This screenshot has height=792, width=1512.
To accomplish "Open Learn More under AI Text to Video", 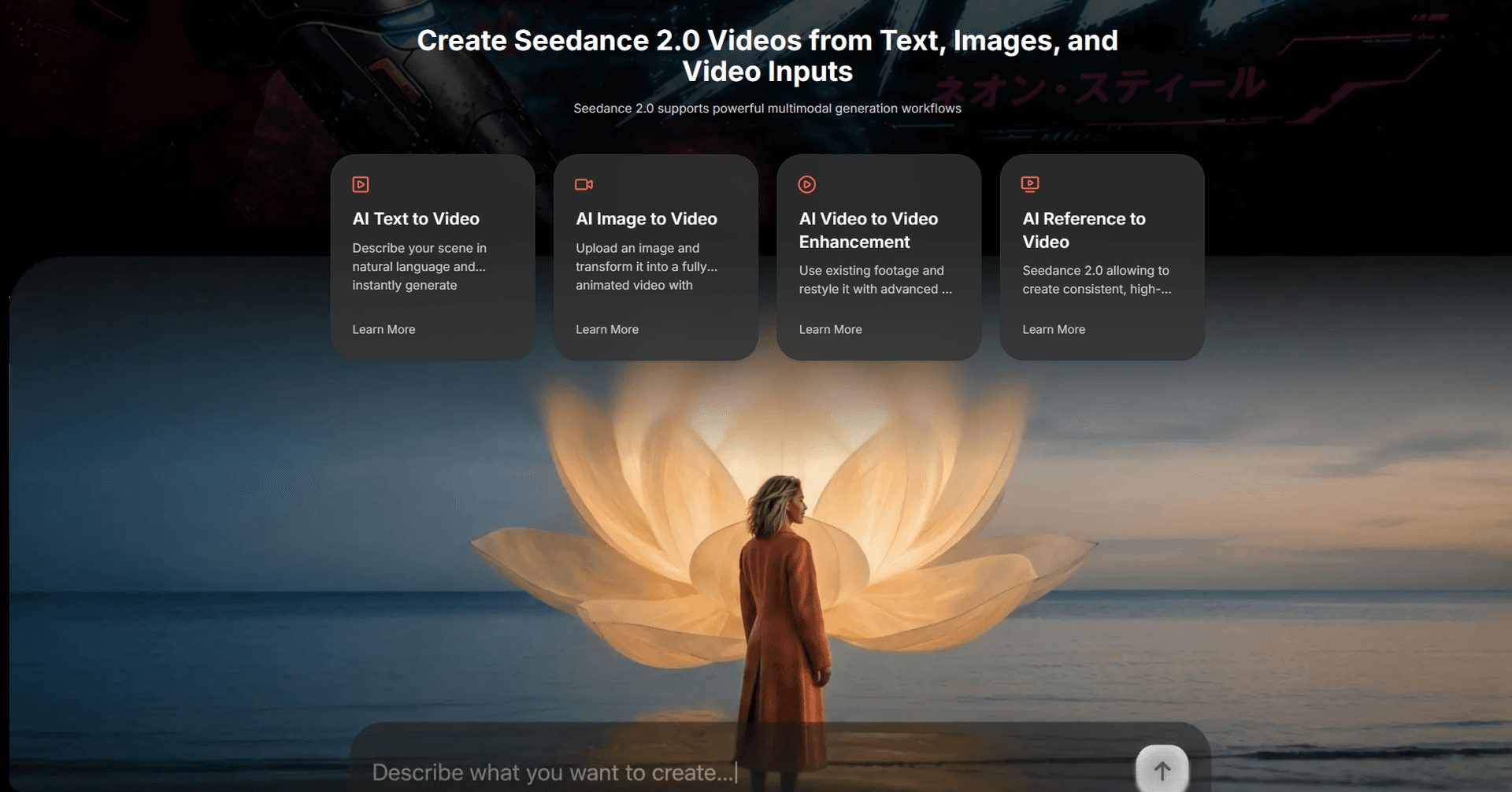I will [x=384, y=329].
